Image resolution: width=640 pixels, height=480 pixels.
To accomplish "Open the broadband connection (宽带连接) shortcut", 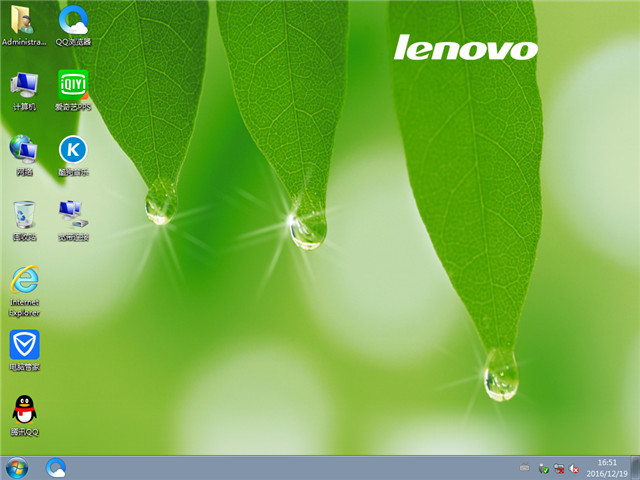I will click(x=72, y=215).
